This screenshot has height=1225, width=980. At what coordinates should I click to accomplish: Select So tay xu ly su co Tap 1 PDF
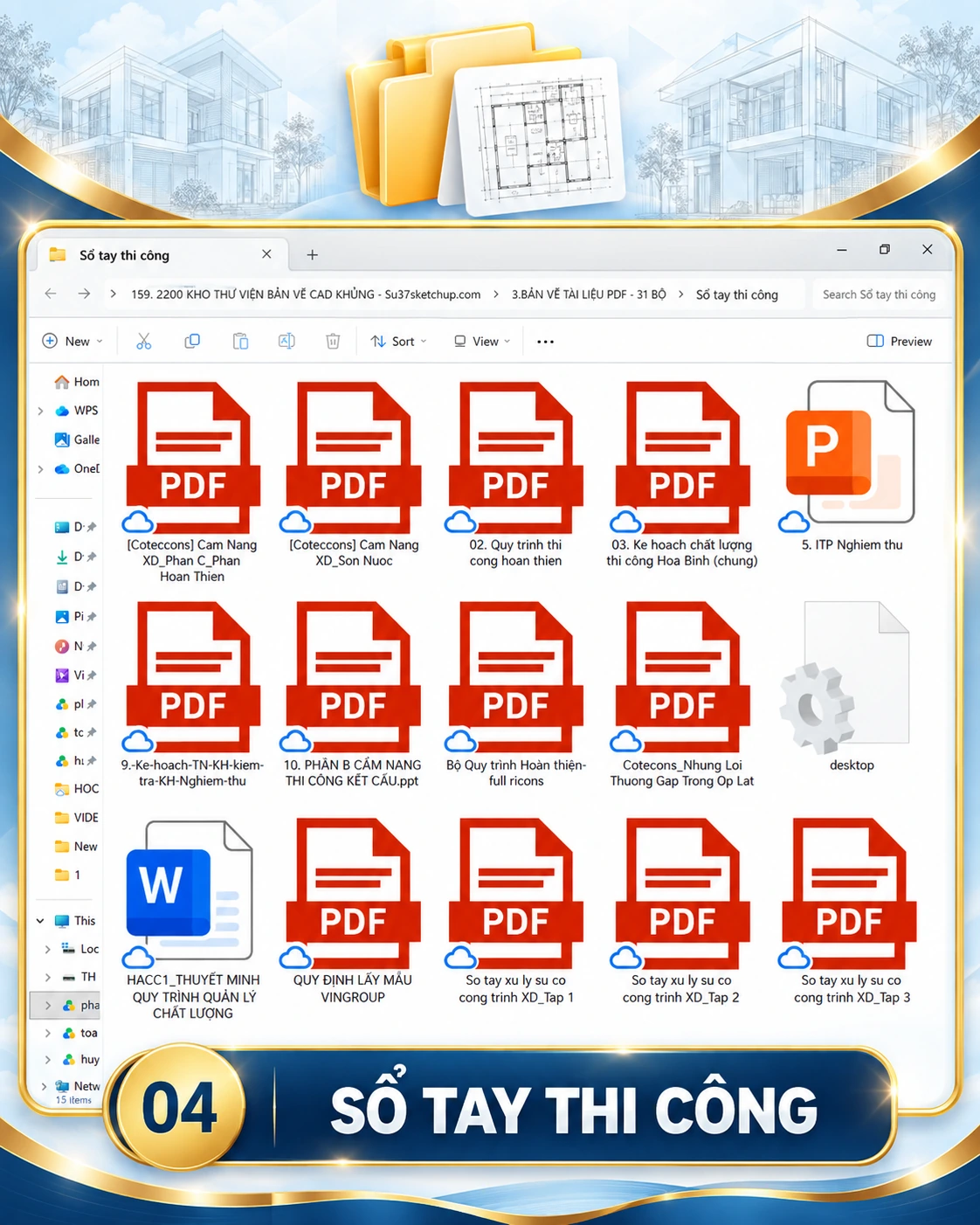(x=515, y=911)
